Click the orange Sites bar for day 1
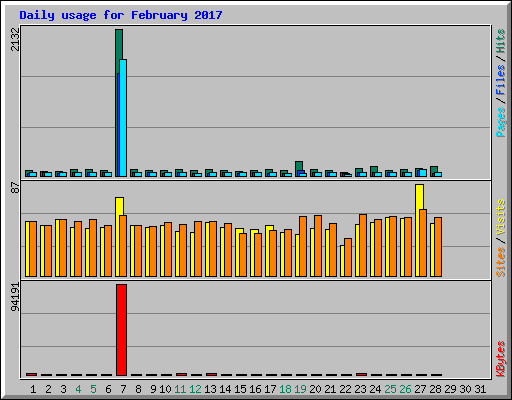The height and width of the screenshot is (400, 512). [x=33, y=249]
